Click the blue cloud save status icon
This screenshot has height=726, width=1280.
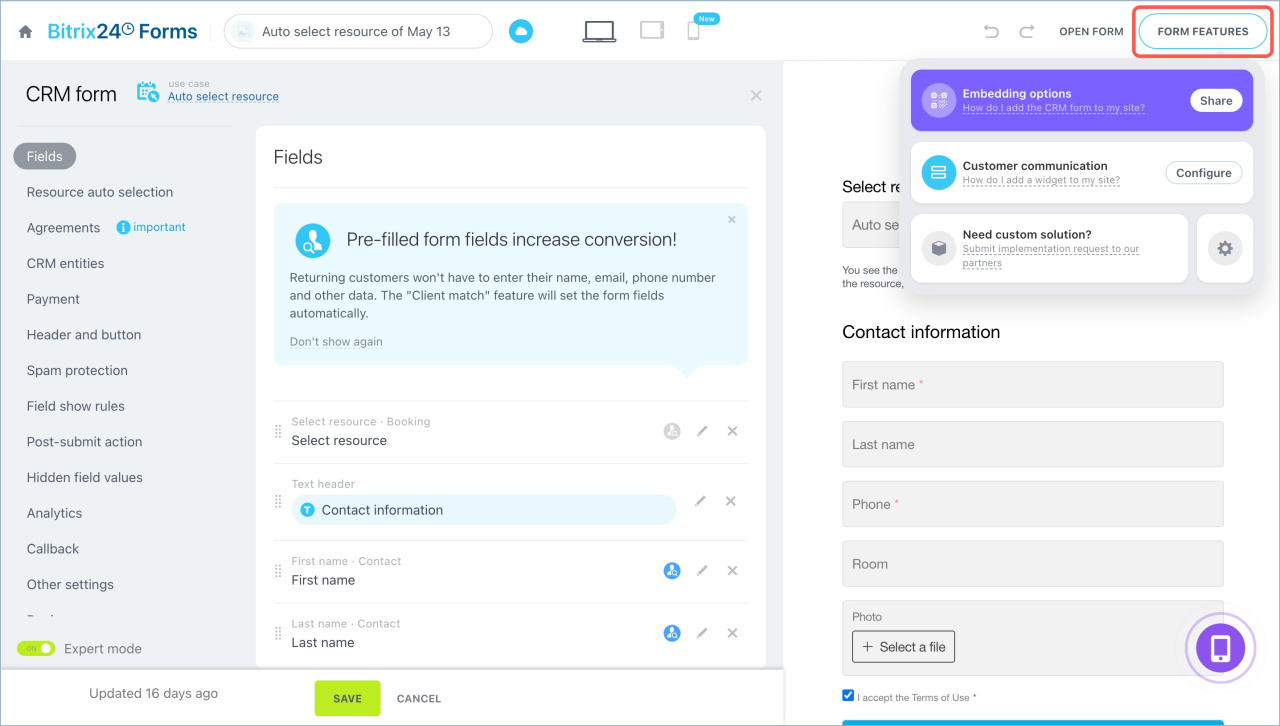click(520, 32)
